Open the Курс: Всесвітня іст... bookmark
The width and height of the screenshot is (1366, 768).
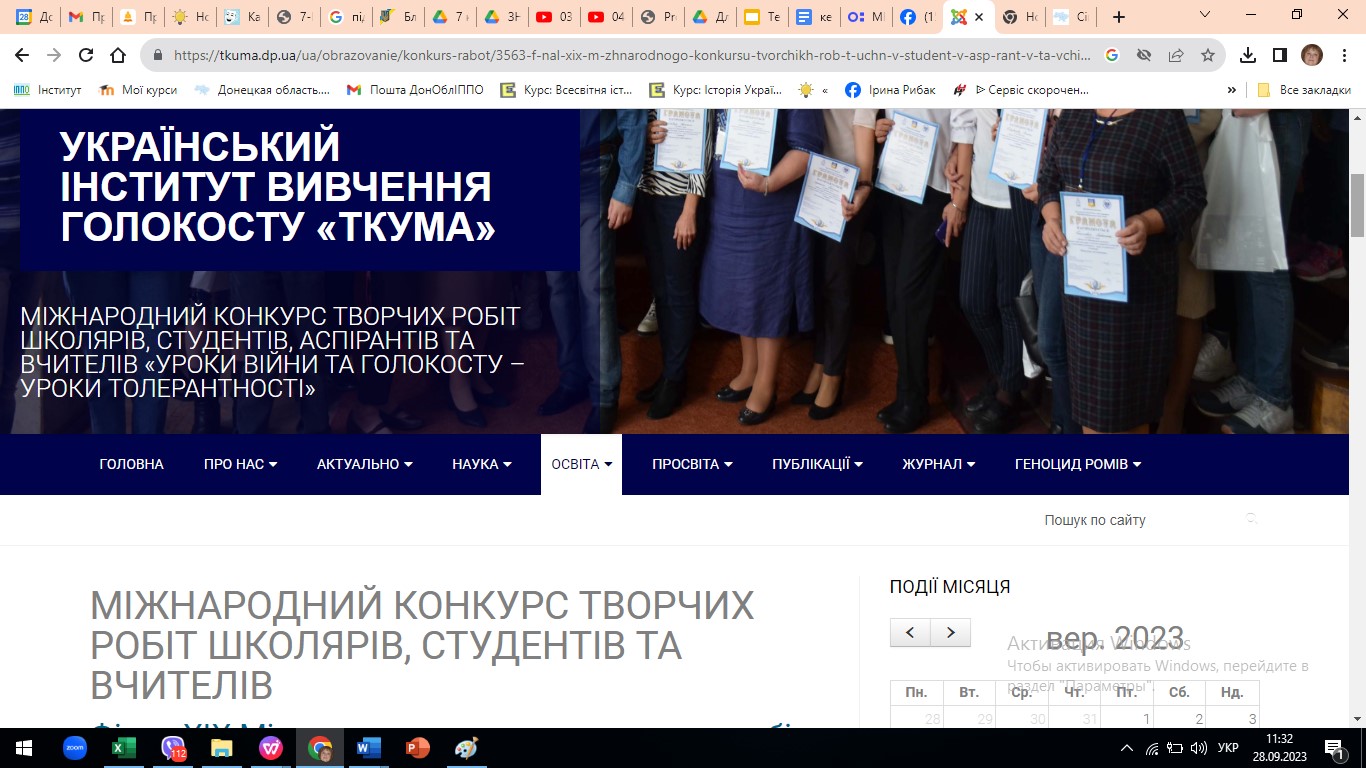point(567,90)
